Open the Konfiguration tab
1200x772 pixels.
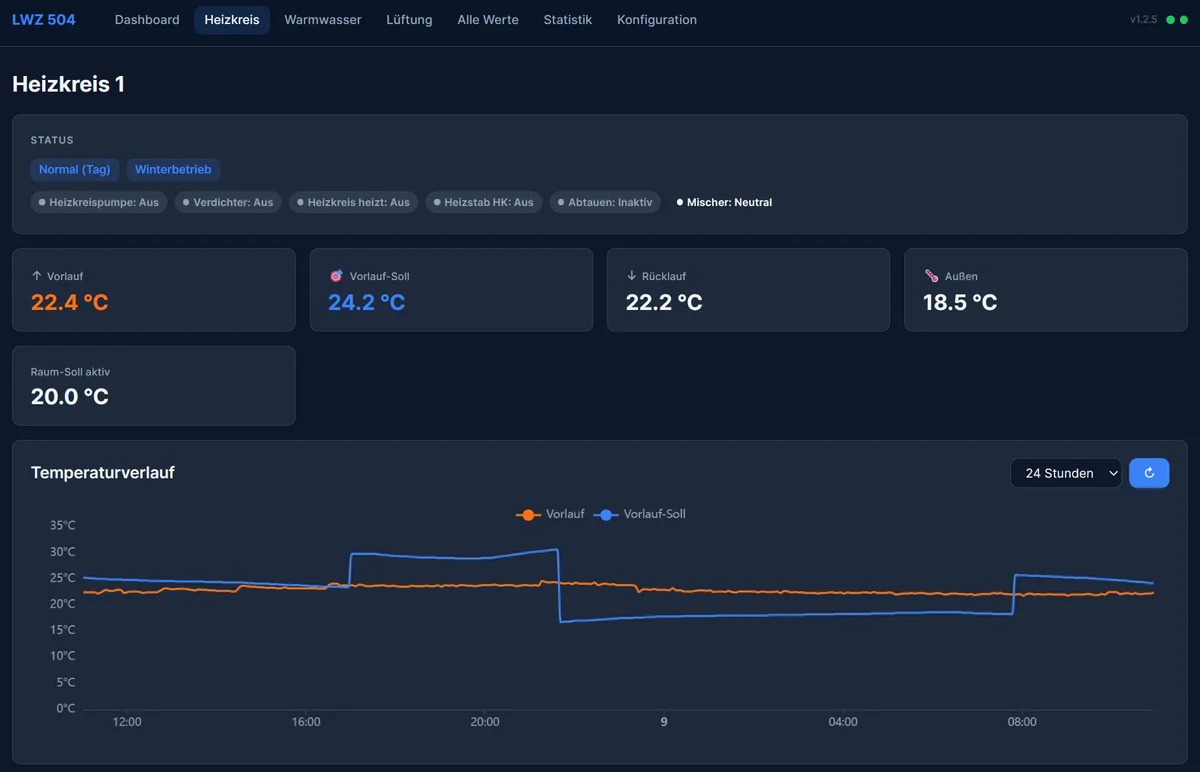coord(657,20)
